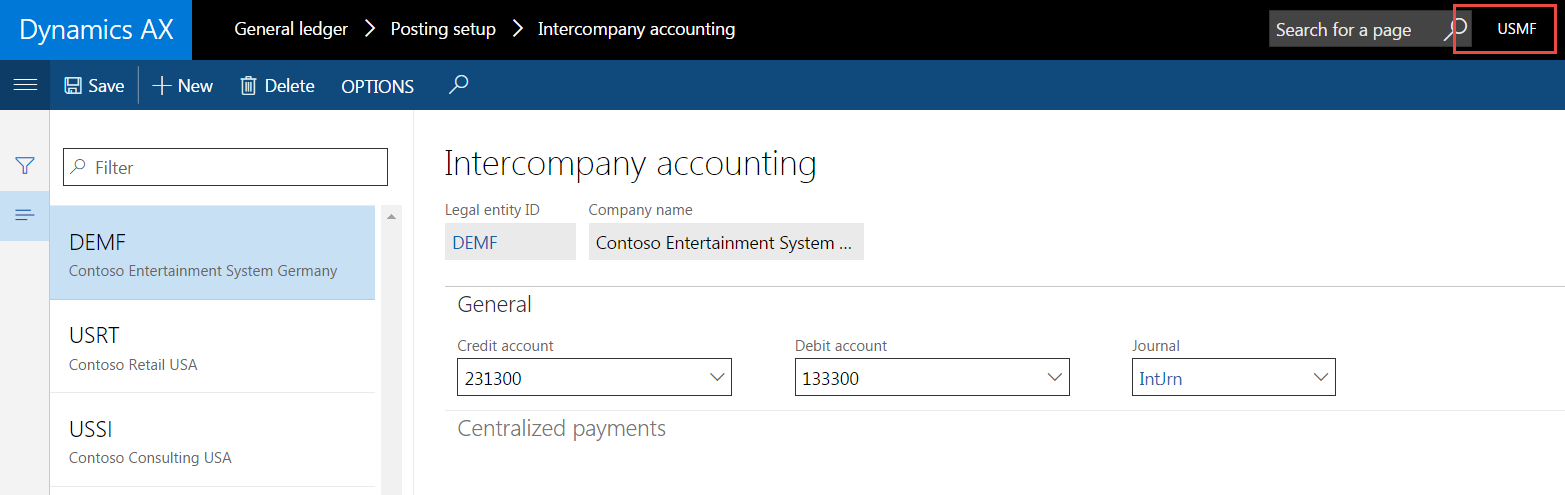This screenshot has height=495, width=1565.
Task: Open the filter funnel pane
Action: point(25,166)
